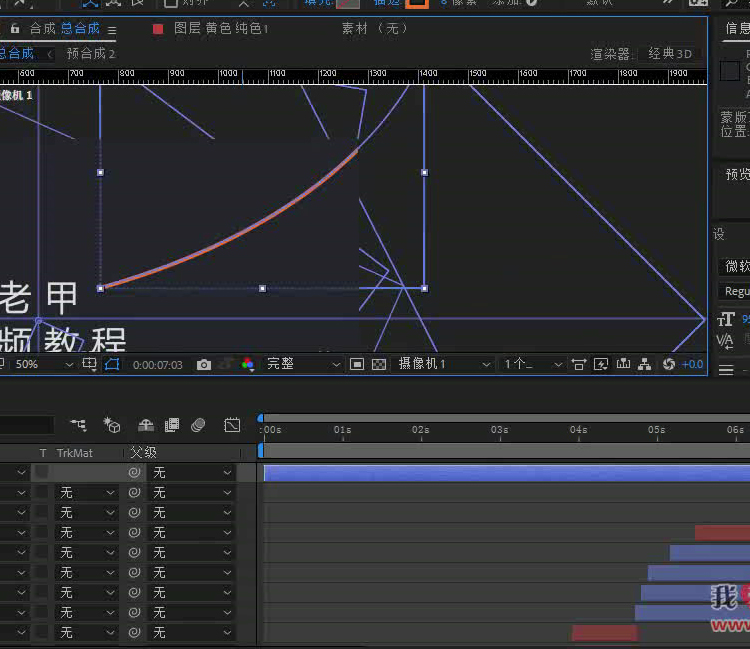
Task: Click the 03s mark on time ruler
Action: 499,430
